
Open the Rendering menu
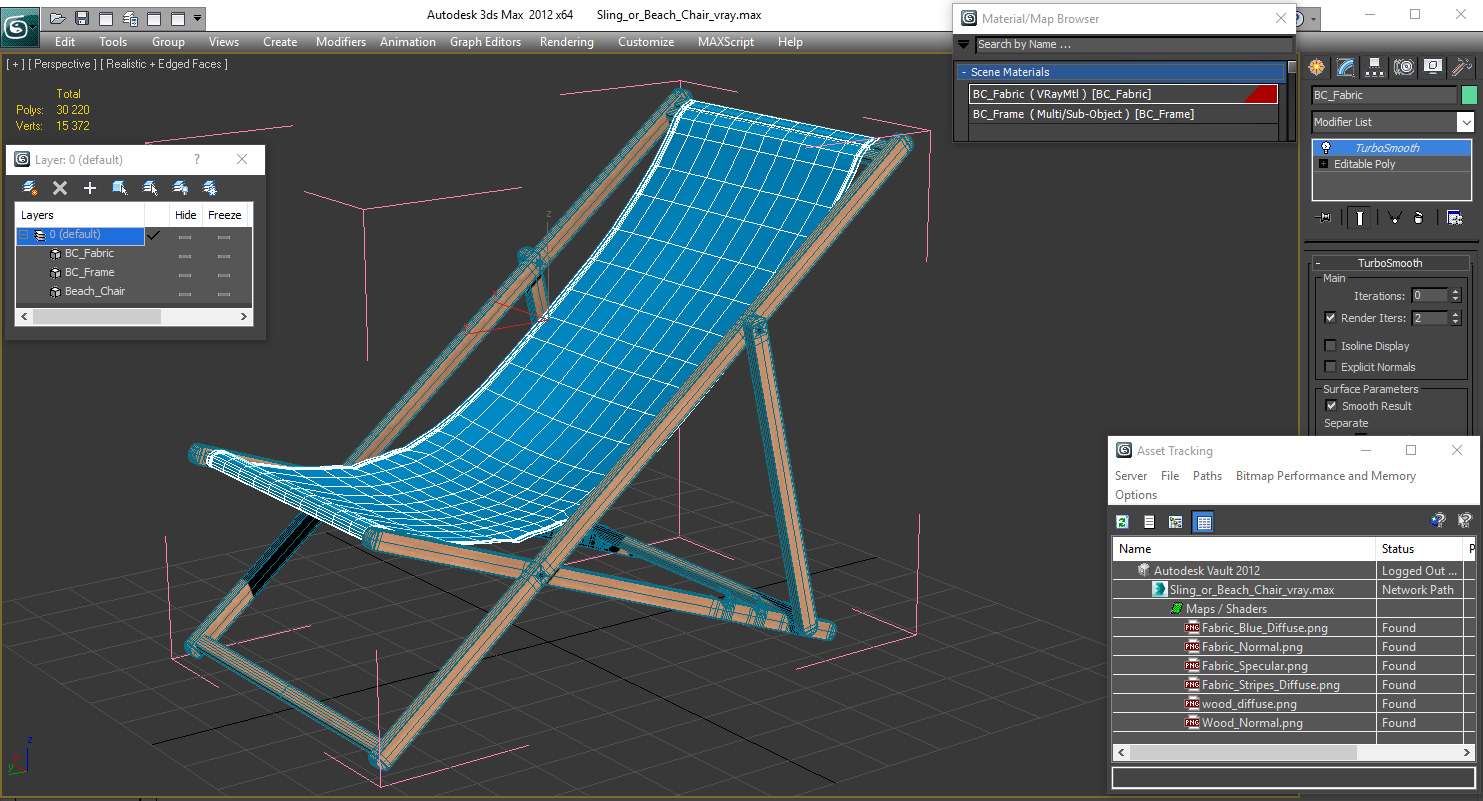pos(566,42)
